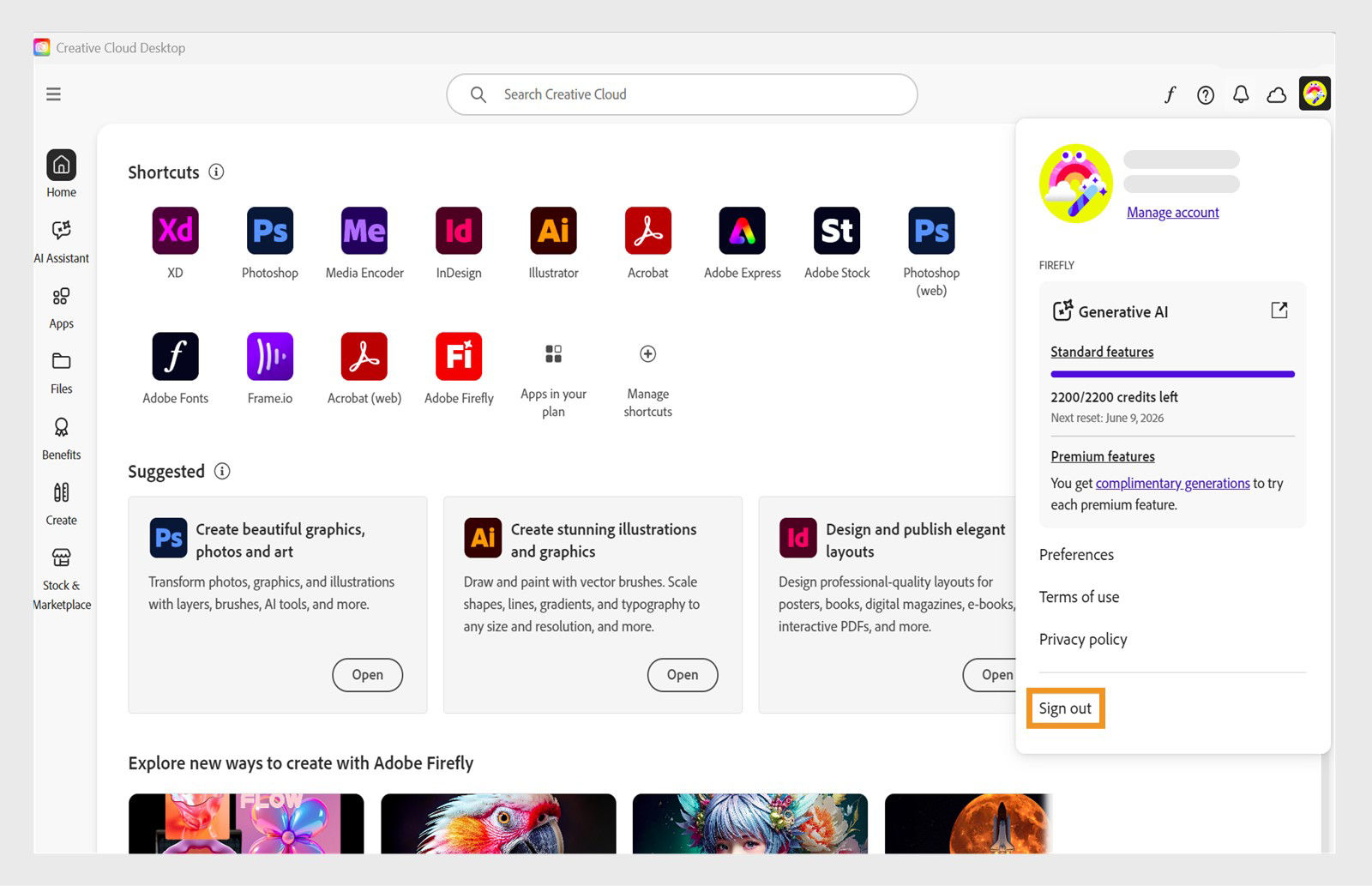Open Create section in sidebar
This screenshot has height=886, width=1372.
click(61, 503)
